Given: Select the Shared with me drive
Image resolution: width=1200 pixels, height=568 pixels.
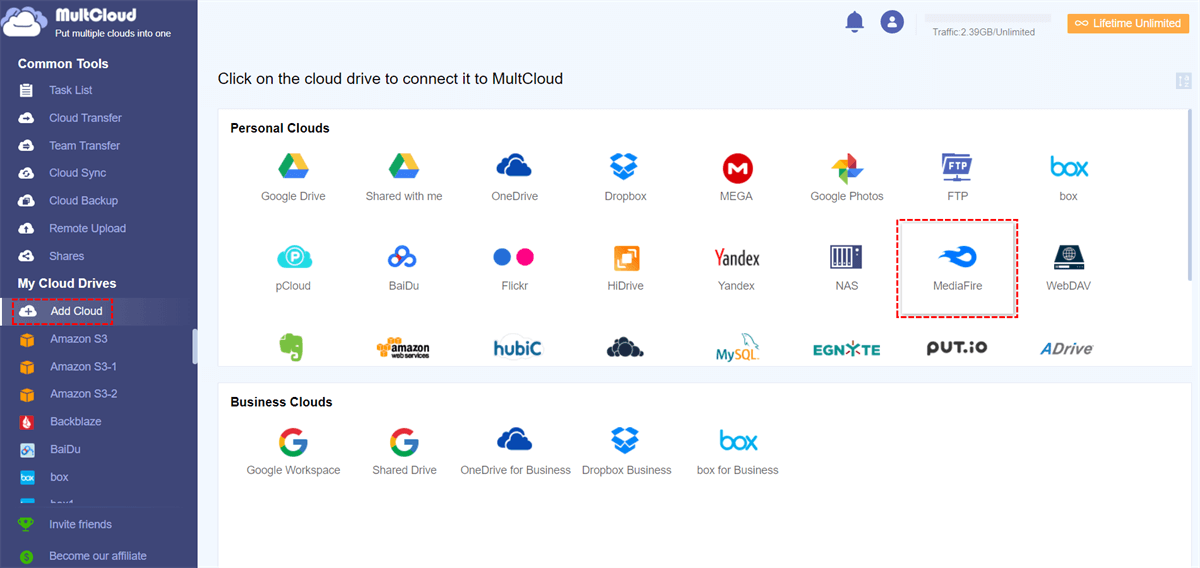Looking at the screenshot, I should click(403, 177).
